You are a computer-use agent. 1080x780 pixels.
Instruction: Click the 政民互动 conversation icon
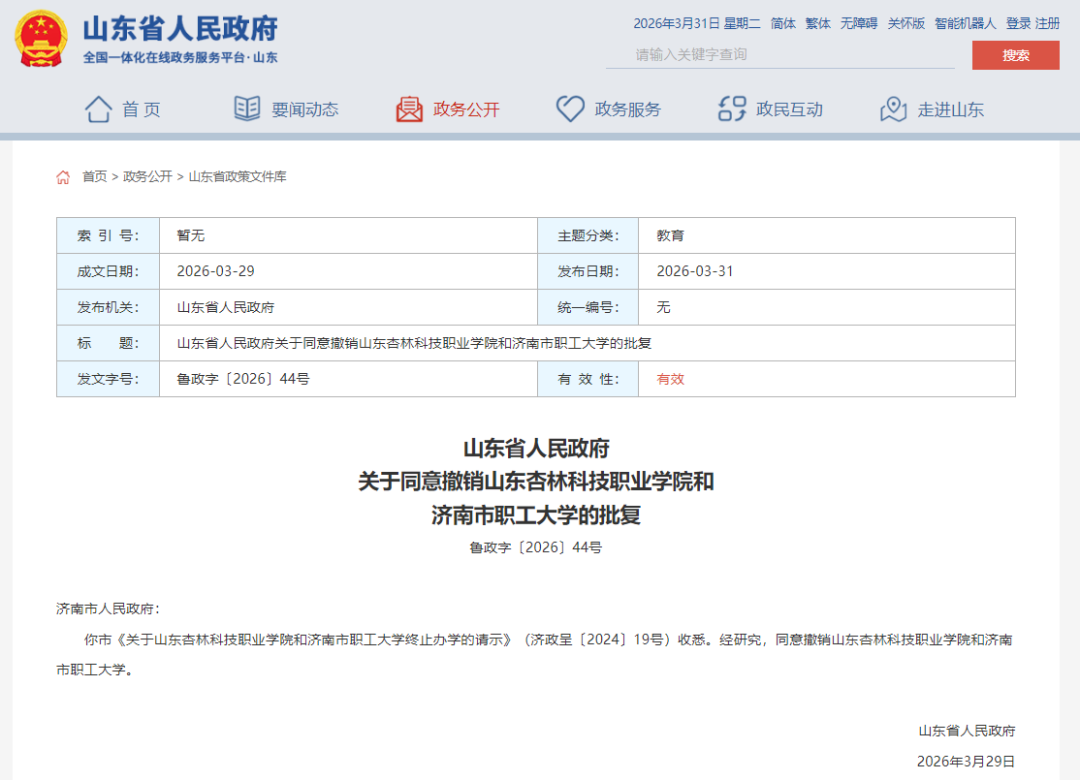click(731, 109)
